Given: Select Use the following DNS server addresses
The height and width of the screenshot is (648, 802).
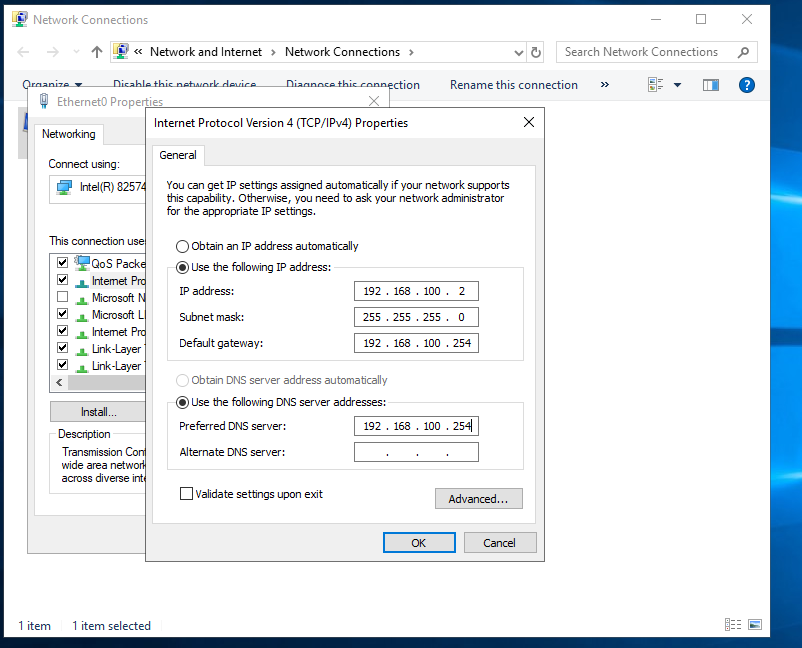Looking at the screenshot, I should click(182, 402).
